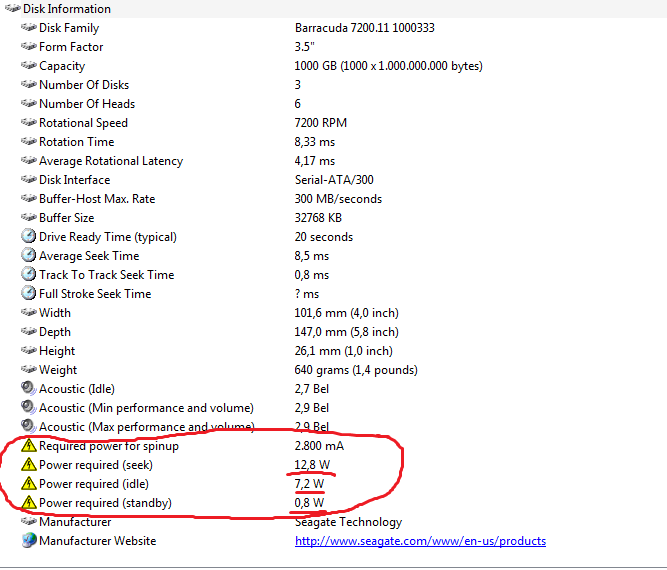This screenshot has height=570, width=667.
Task: Click the warning icon for Power required (standby)
Action: (x=29, y=502)
